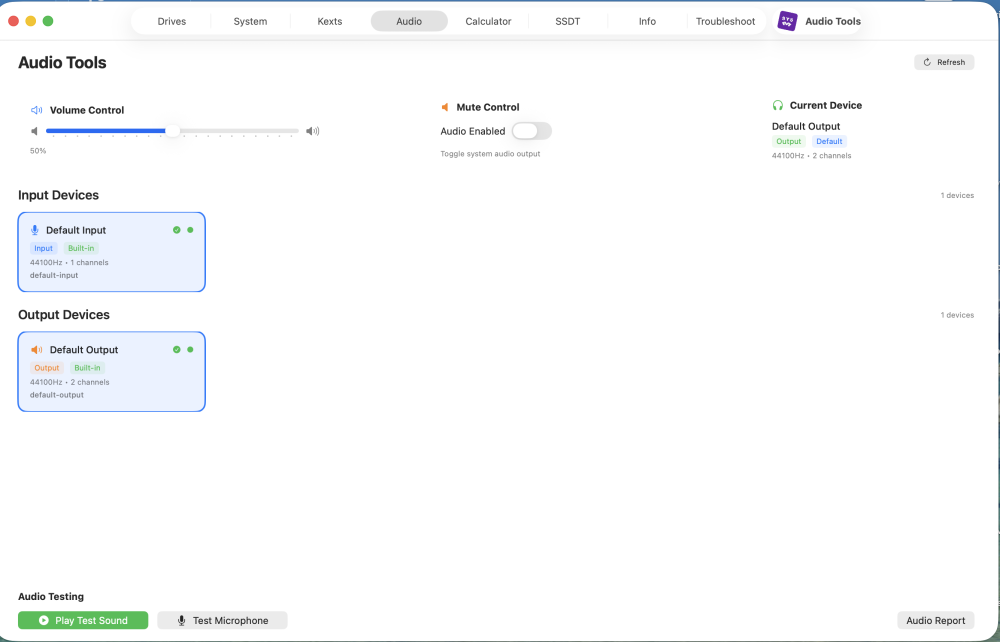Click the Output Devices heading
Image resolution: width=1000 pixels, height=642 pixels.
(64, 315)
